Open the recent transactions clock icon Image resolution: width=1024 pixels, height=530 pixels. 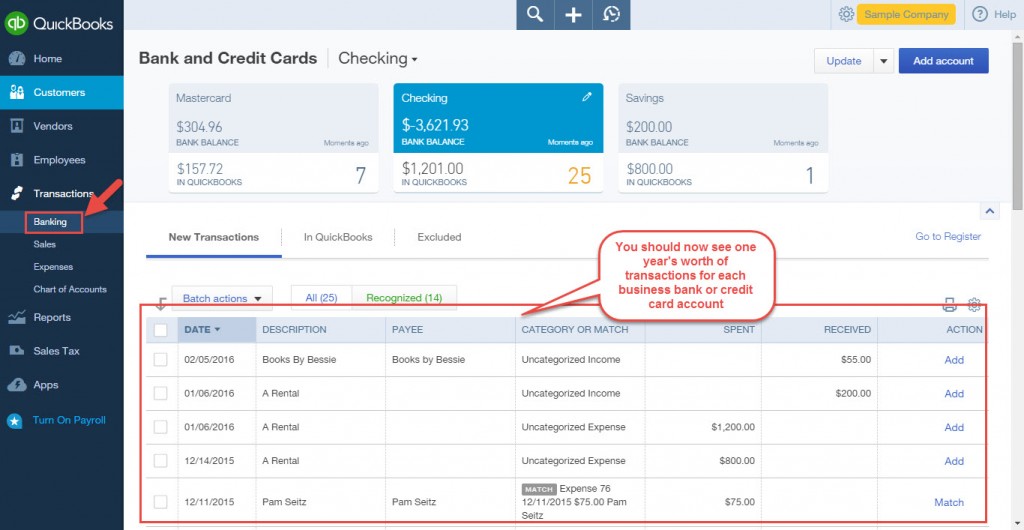tap(611, 14)
